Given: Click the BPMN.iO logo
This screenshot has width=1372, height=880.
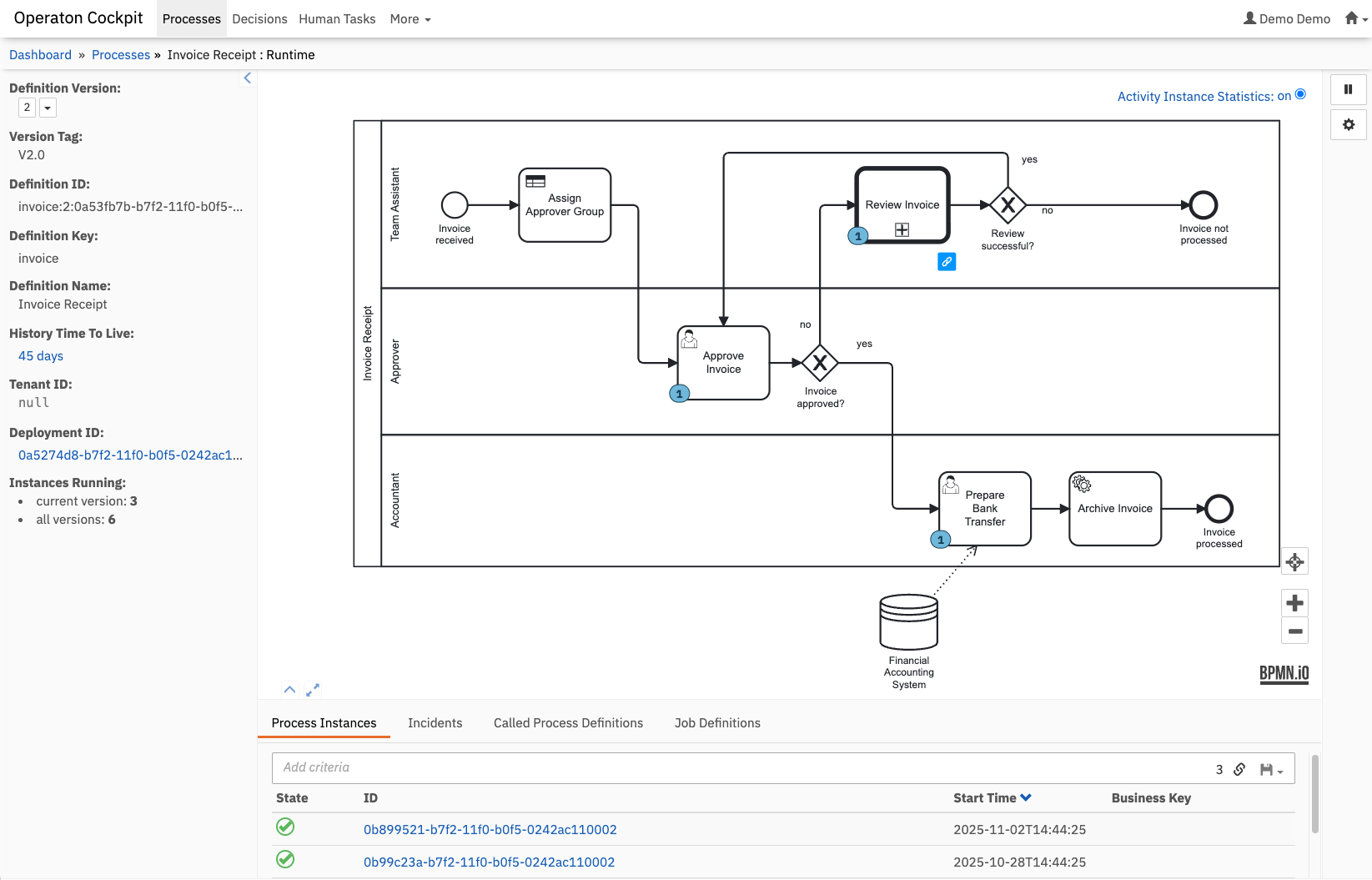Looking at the screenshot, I should (1284, 674).
